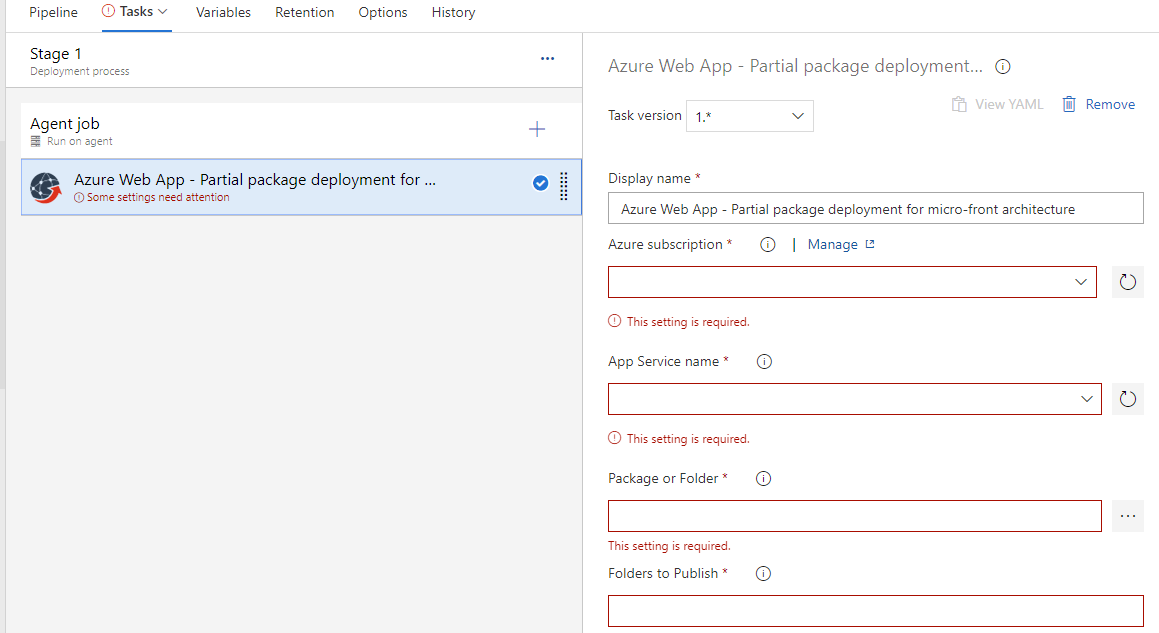Click the Manage external link icon
Image resolution: width=1159 pixels, height=633 pixels.
tap(870, 244)
